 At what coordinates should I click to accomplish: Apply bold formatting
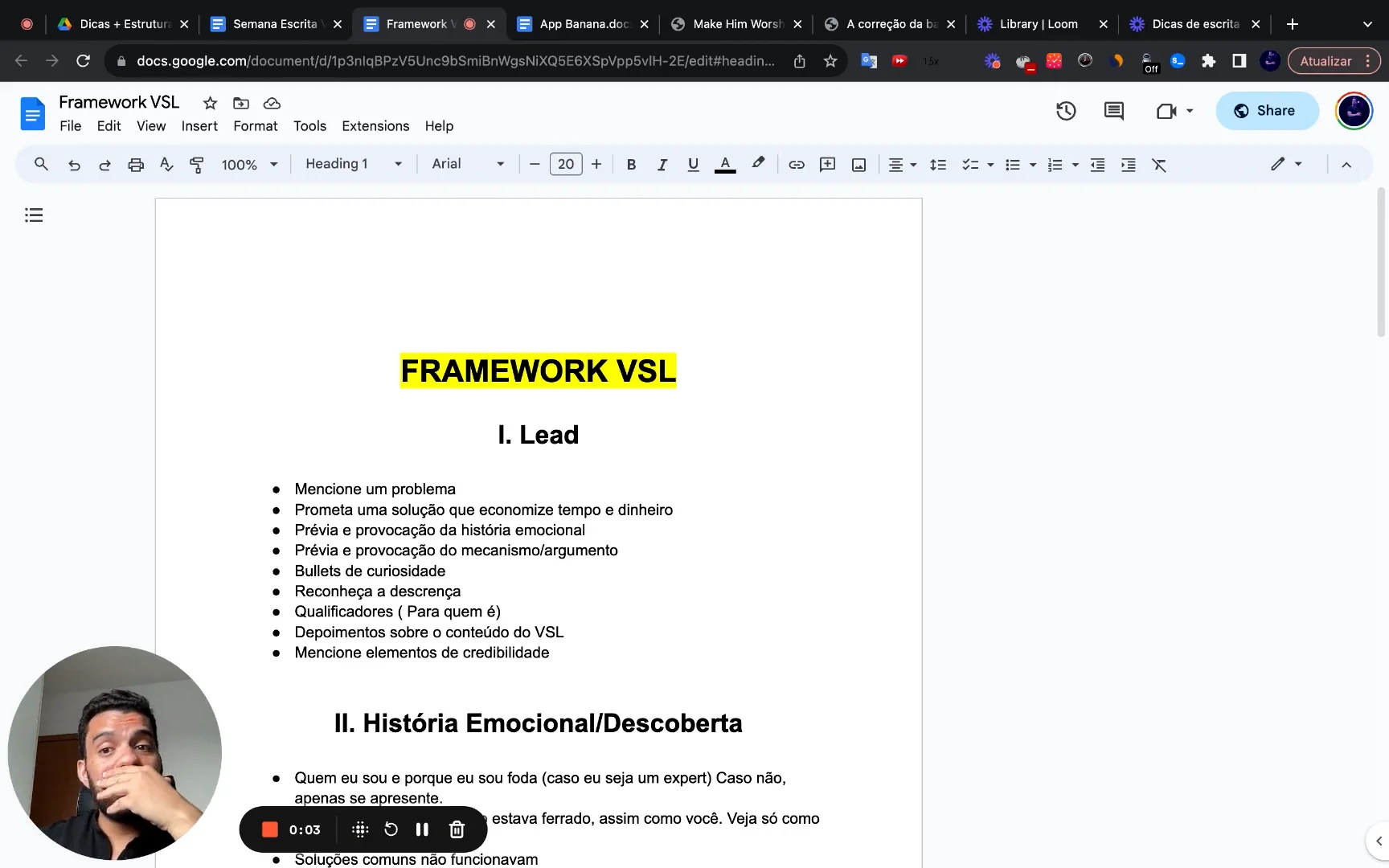pos(631,164)
